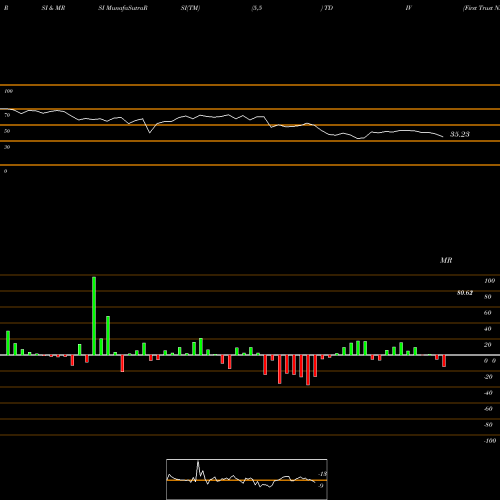Click the 60 label on MR axis
Image resolution: width=500 pixels, height=500 pixels.
click(x=488, y=313)
